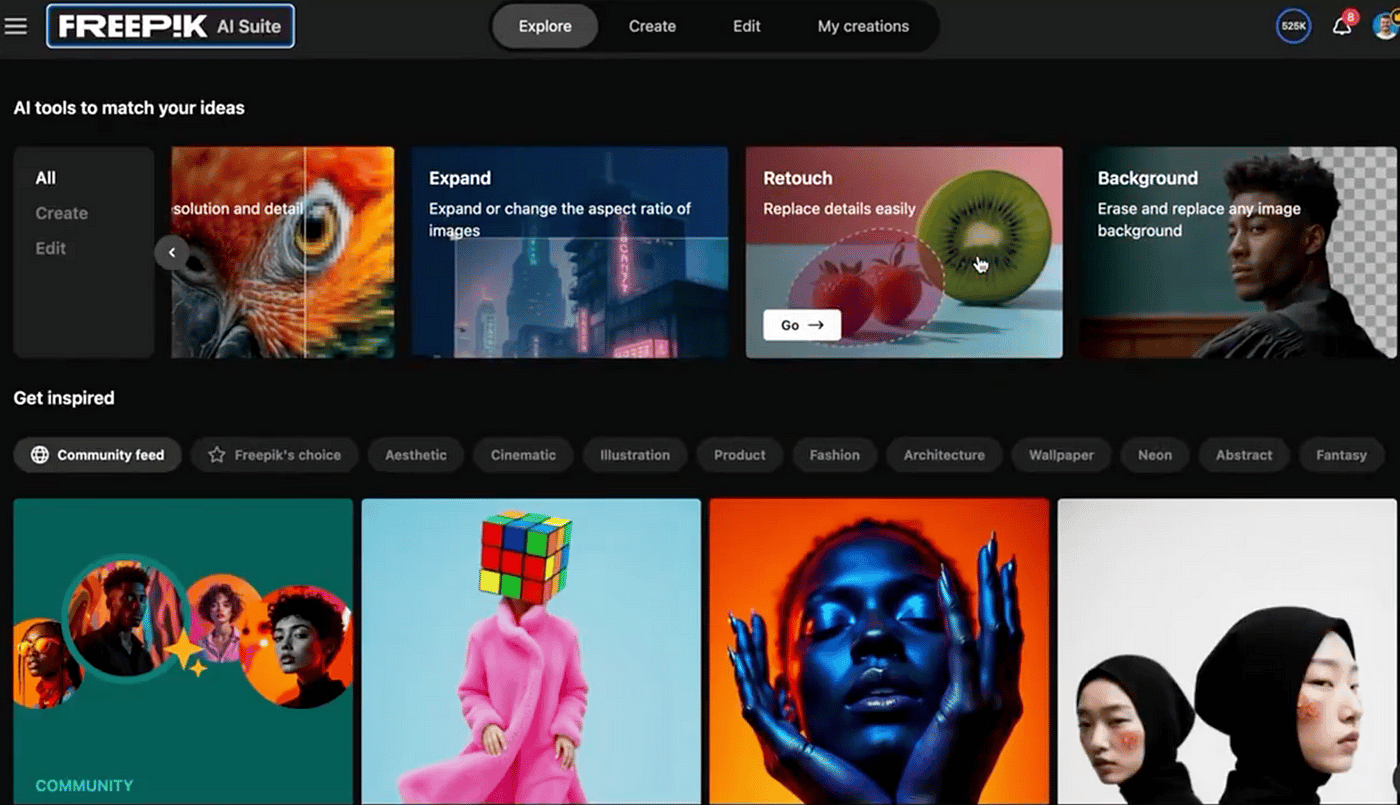This screenshot has width=1400, height=805.
Task: Open the My creations tab
Action: (x=863, y=26)
